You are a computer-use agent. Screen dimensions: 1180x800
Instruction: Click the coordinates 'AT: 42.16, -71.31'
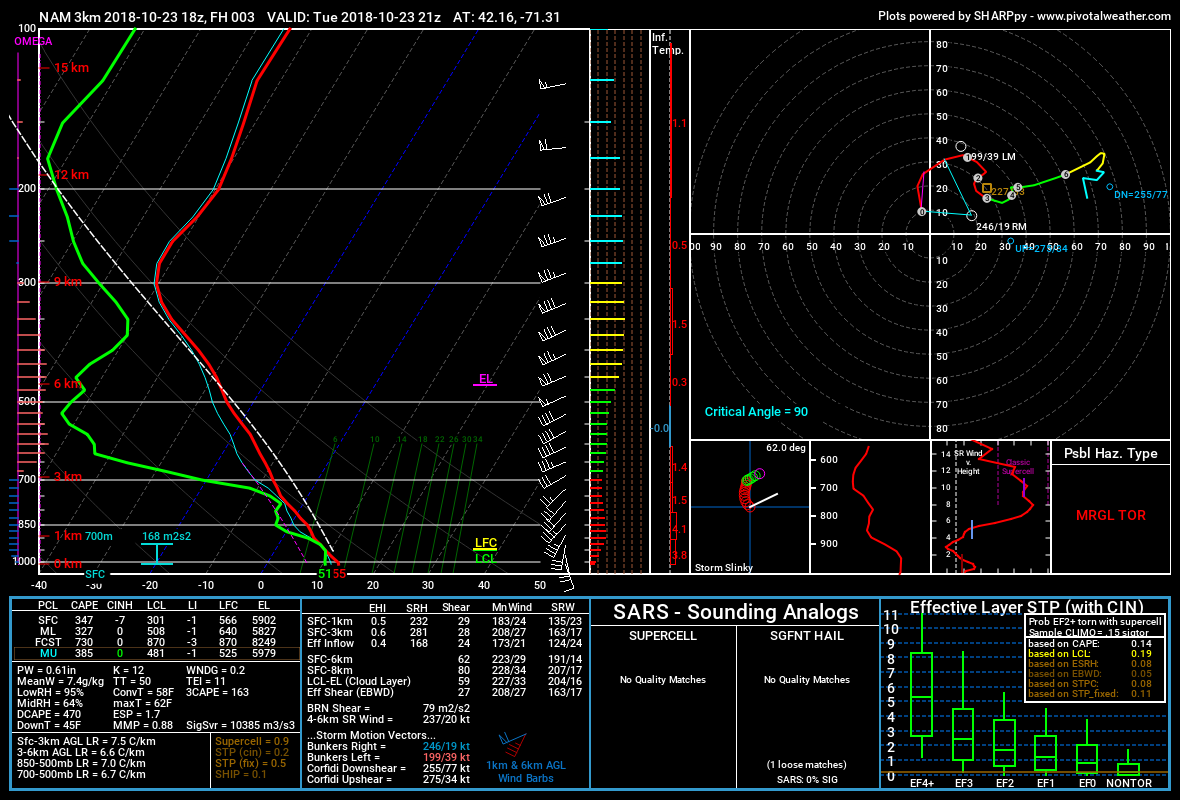point(506,17)
